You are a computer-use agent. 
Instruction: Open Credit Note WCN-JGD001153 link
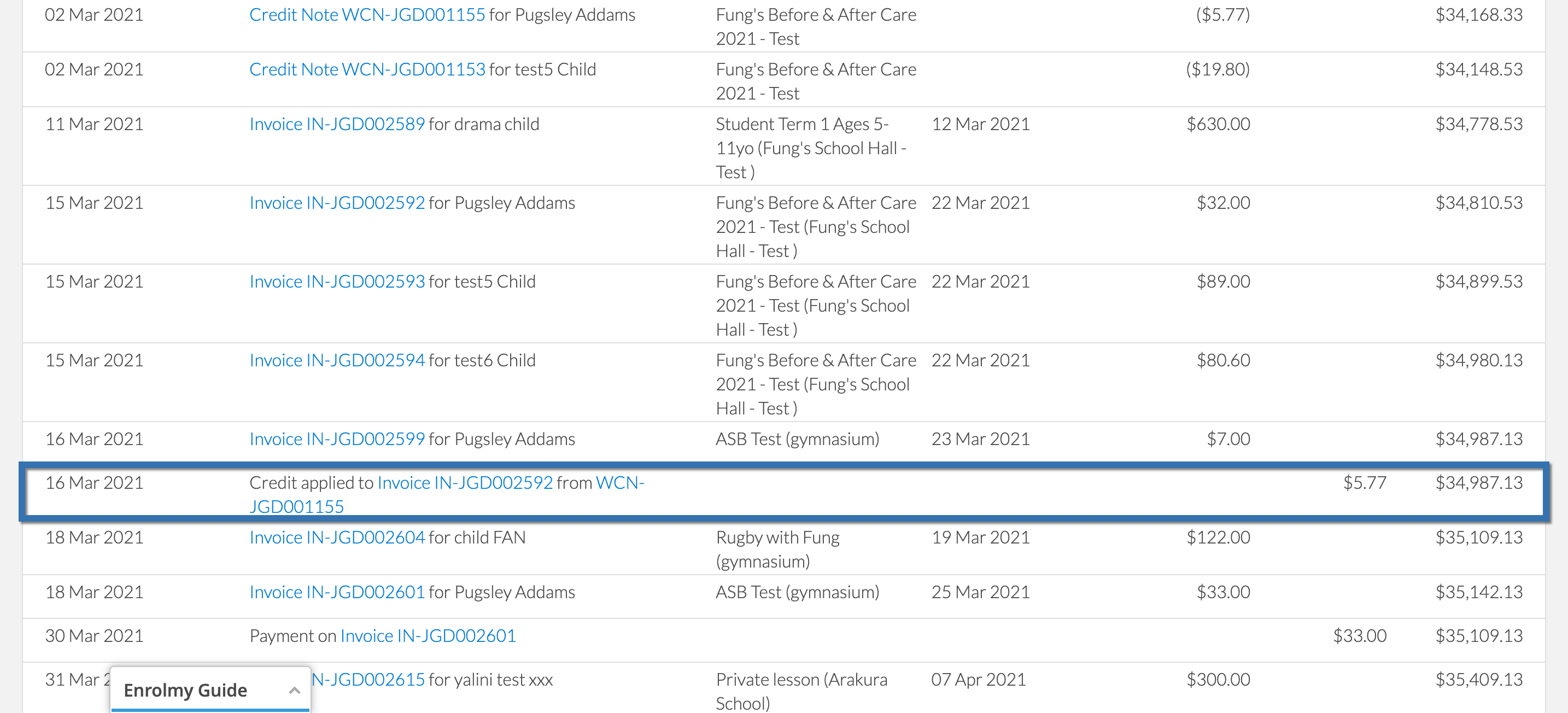(367, 69)
